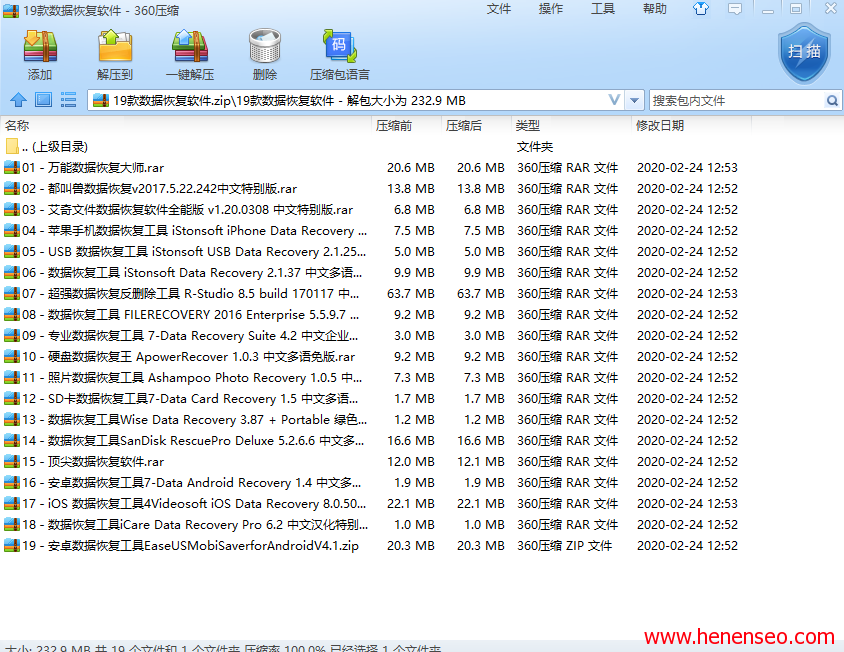Image resolution: width=844 pixels, height=652 pixels.
Task: Select file 17 - 4Videosoft iOS Data Recovery
Action: [194, 503]
